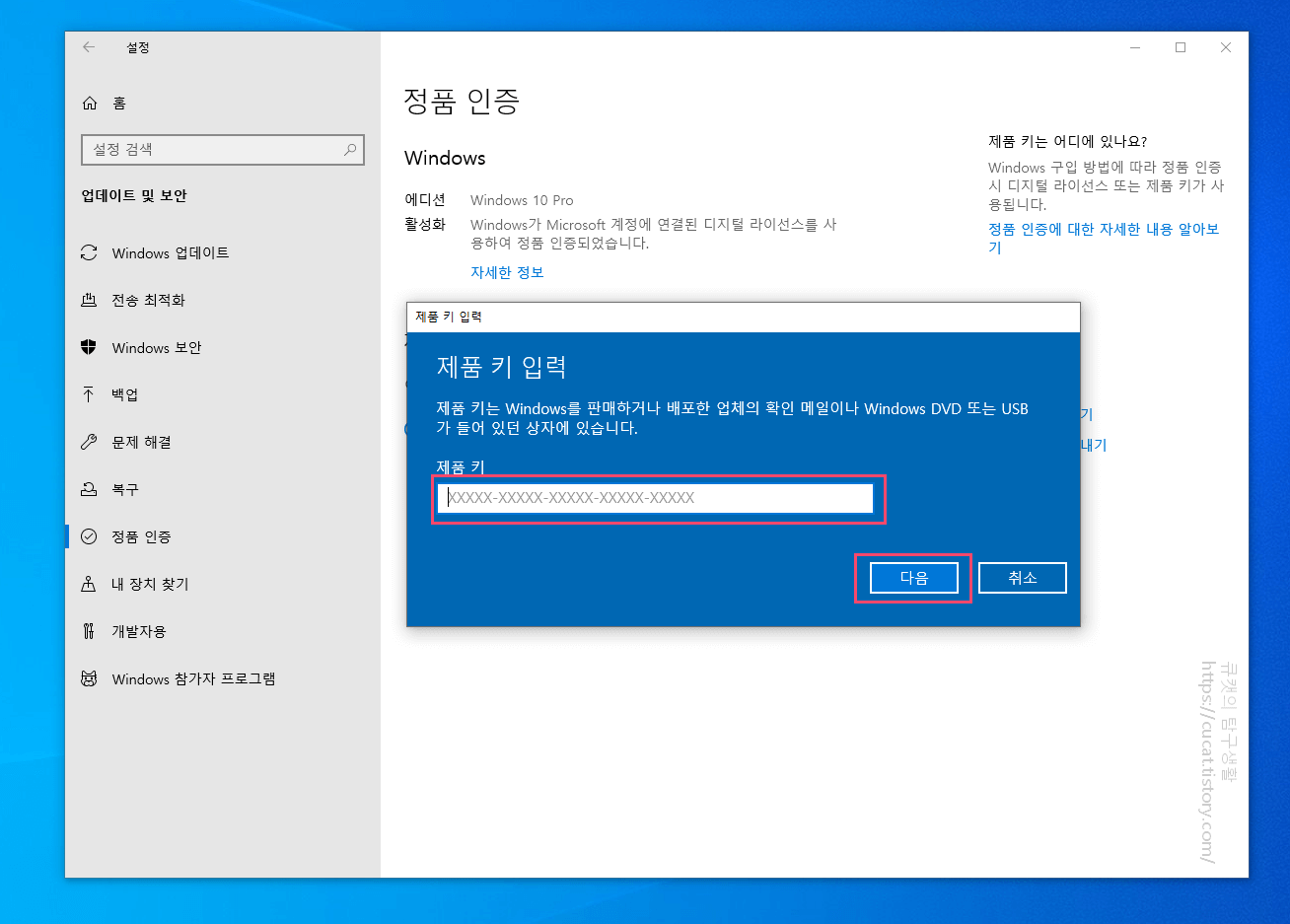The height and width of the screenshot is (924, 1290).
Task: Select 복구 in the sidebar
Action: [x=223, y=489]
